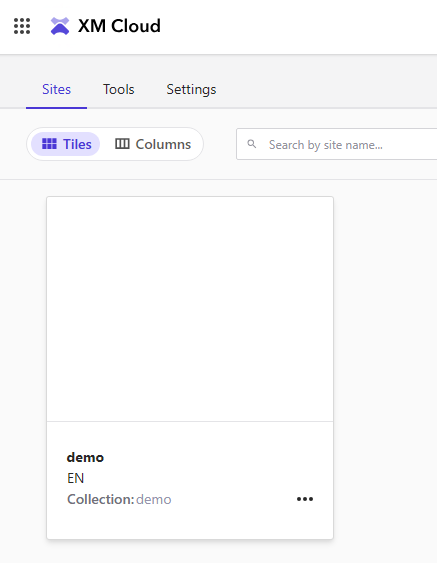Open the demo site more-options menu
The height and width of the screenshot is (563, 437).
tap(305, 499)
